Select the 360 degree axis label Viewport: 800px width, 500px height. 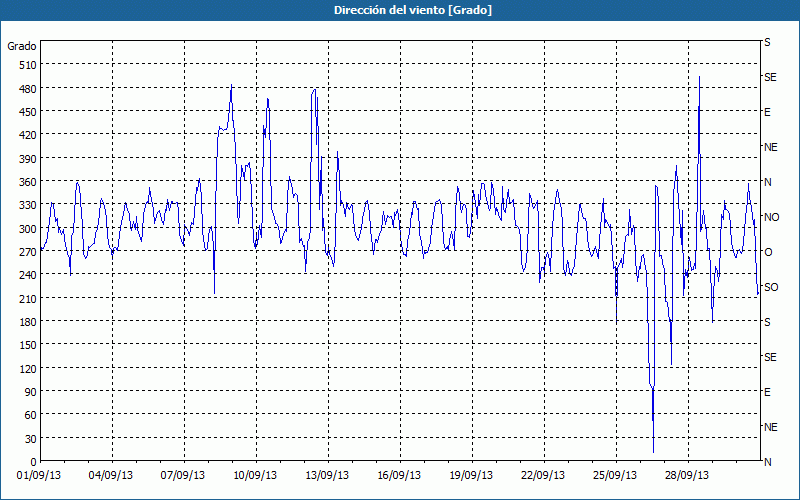click(28, 182)
